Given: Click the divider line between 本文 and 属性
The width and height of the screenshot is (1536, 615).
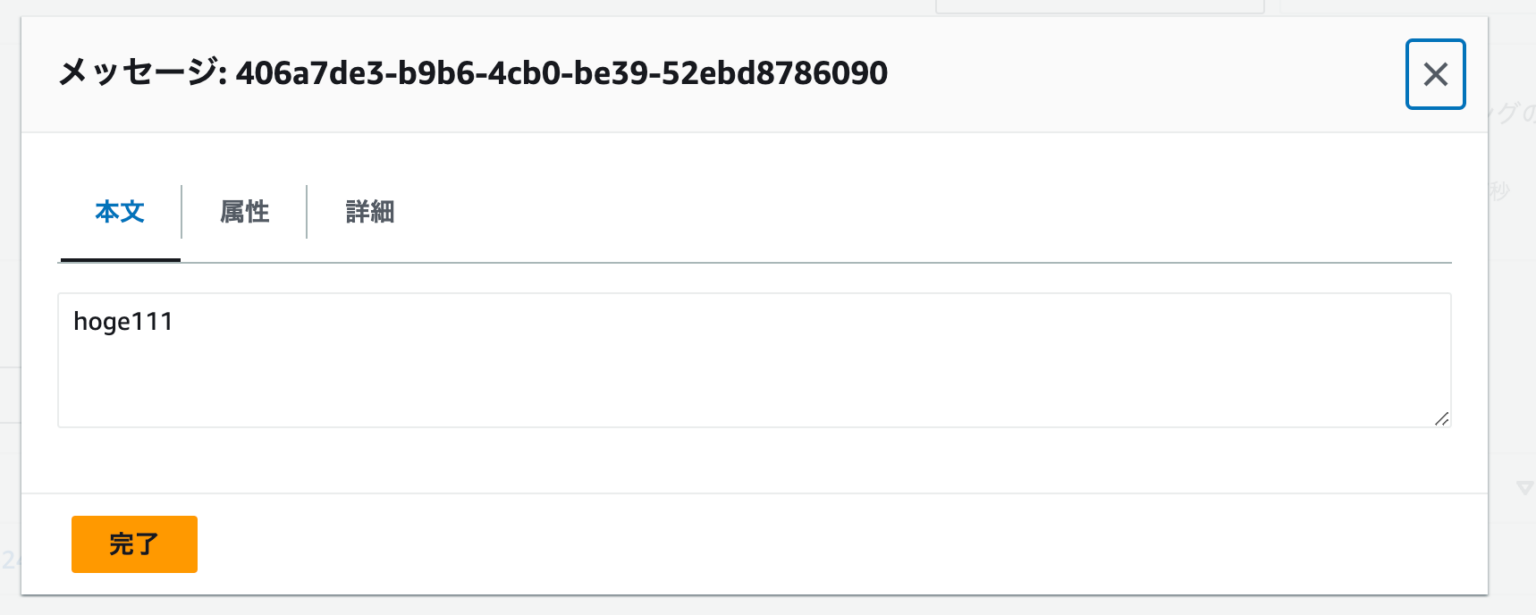Looking at the screenshot, I should click(181, 212).
